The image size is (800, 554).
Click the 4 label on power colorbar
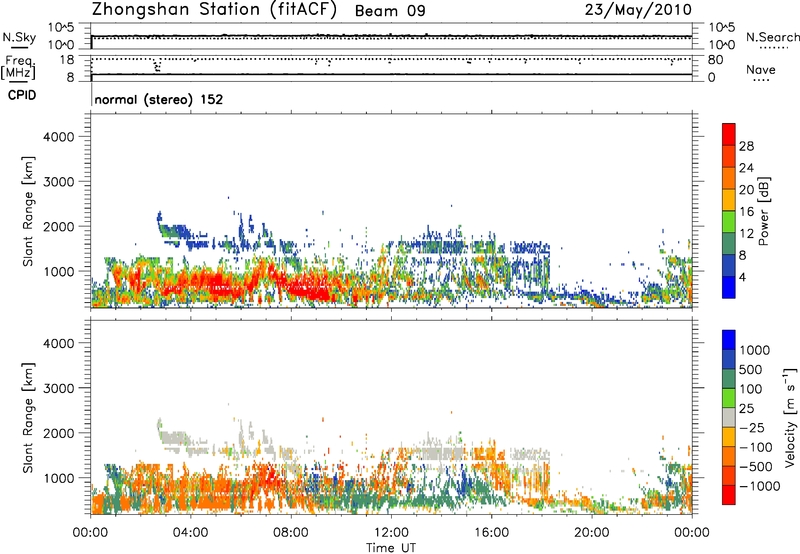pyautogui.click(x=742, y=278)
